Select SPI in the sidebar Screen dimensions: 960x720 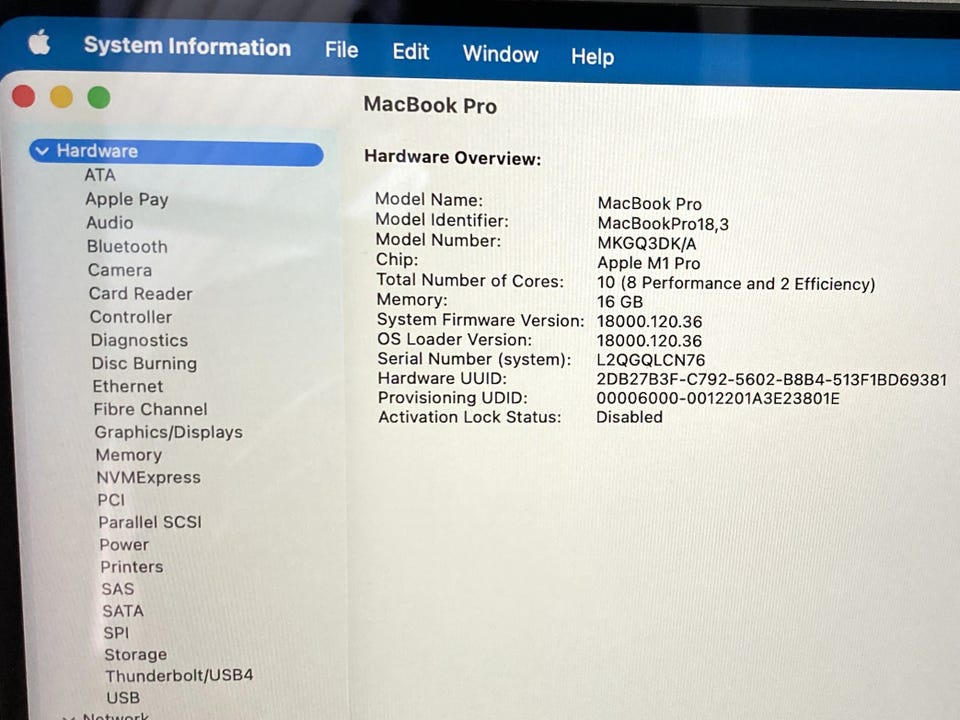point(116,632)
